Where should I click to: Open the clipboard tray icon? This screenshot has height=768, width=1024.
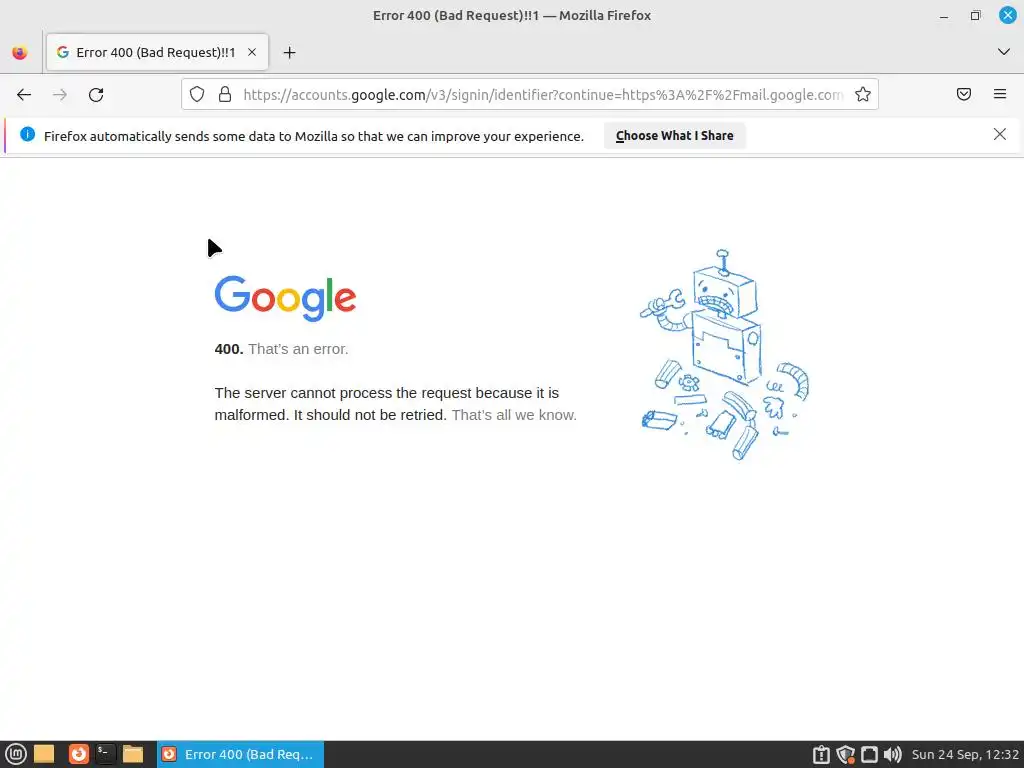(x=821, y=755)
